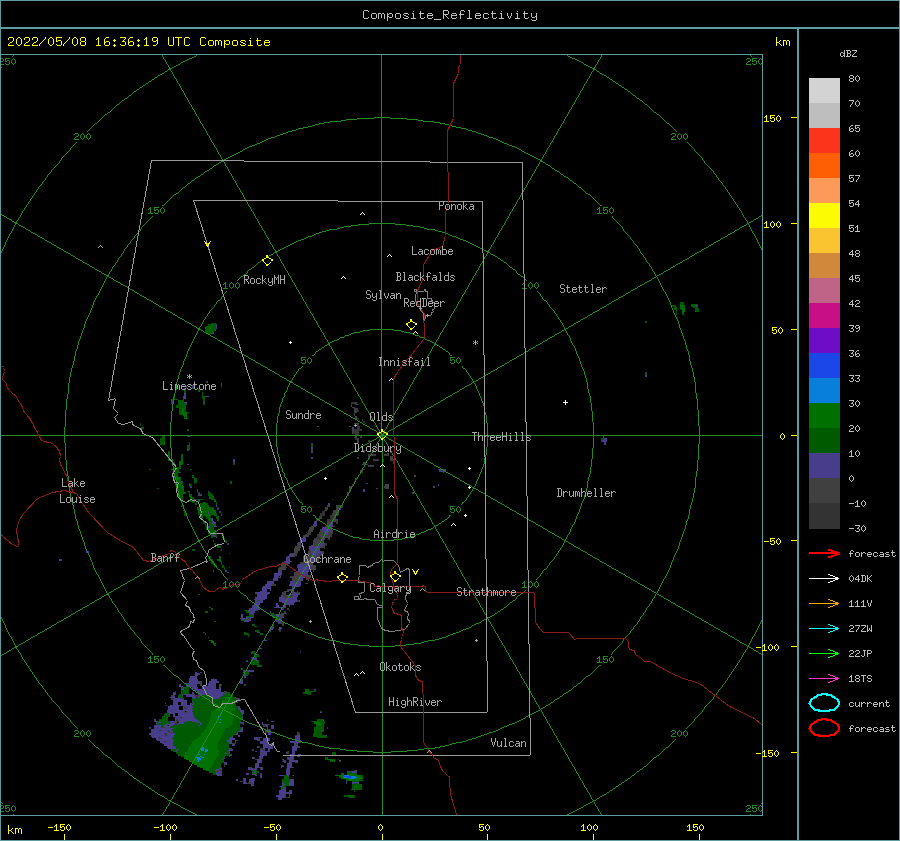Click the Airdrie label
Screen dimensions: 900x841
coord(394,534)
